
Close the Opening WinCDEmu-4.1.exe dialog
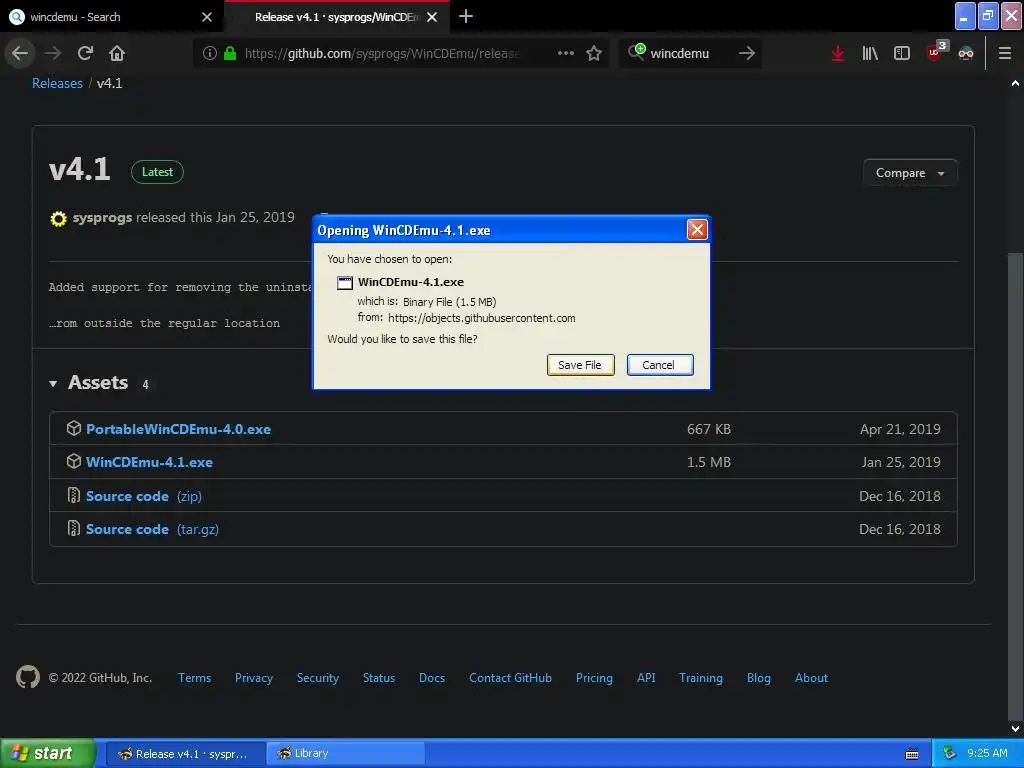pos(697,230)
